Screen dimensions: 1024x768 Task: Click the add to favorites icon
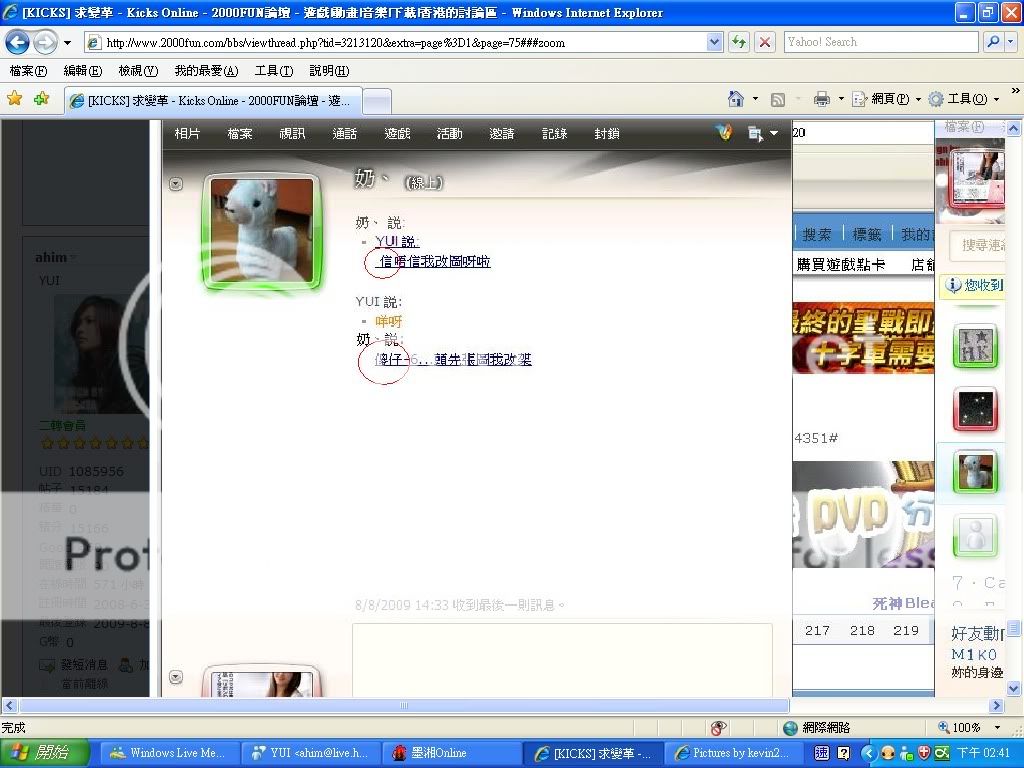[x=41, y=99]
